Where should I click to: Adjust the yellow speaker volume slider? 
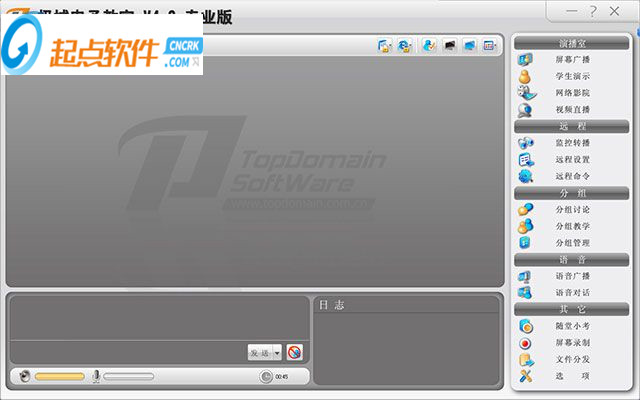coord(60,376)
